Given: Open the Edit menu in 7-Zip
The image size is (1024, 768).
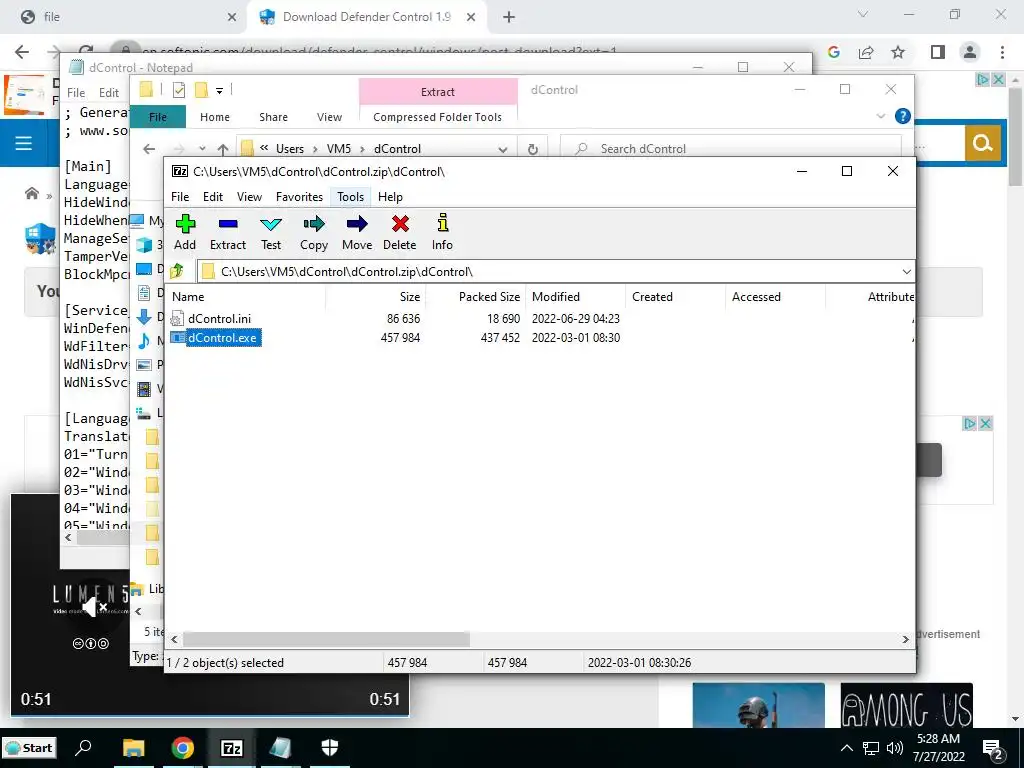Looking at the screenshot, I should tap(213, 197).
